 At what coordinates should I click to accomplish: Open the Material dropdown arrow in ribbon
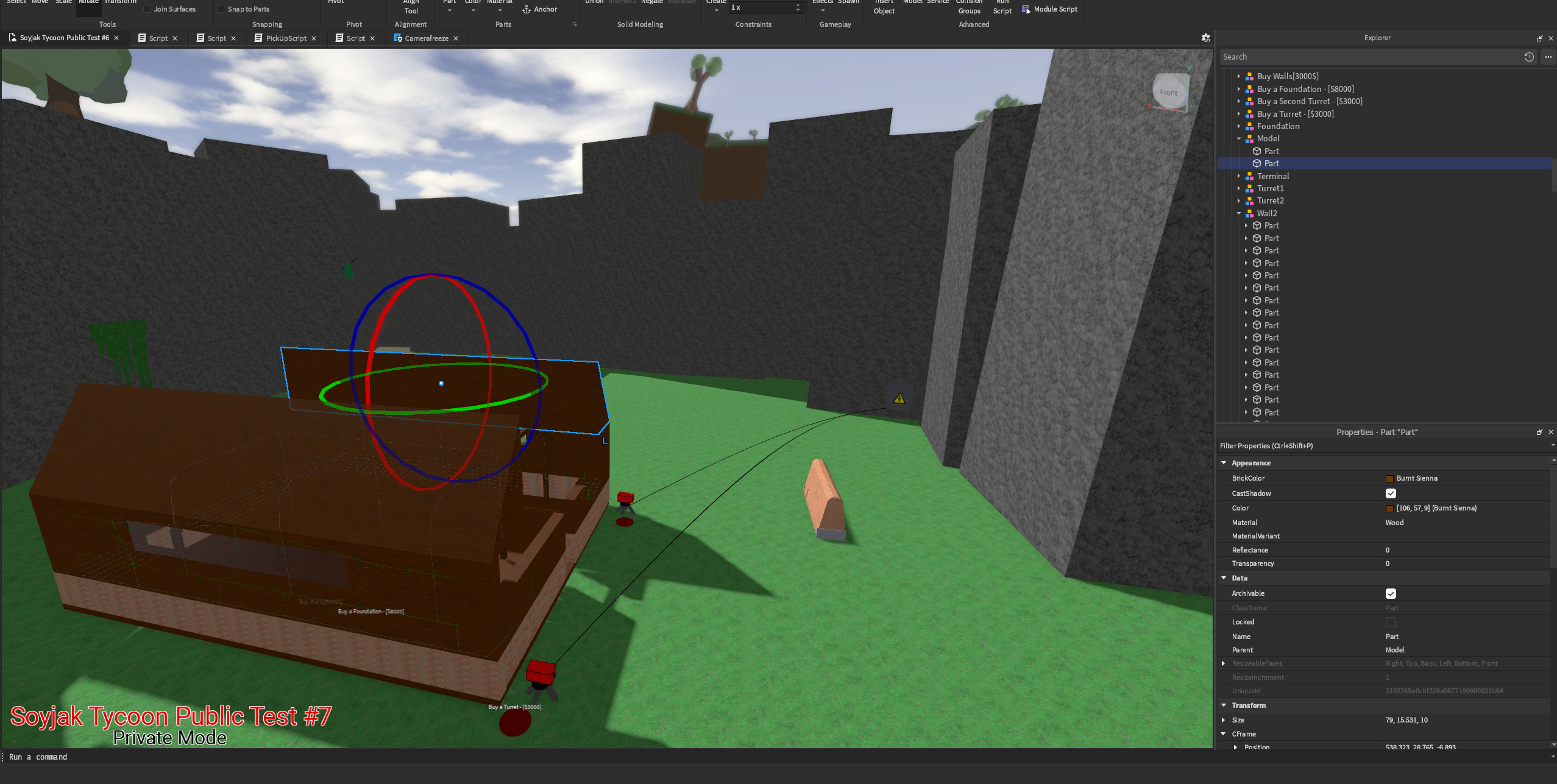click(500, 10)
